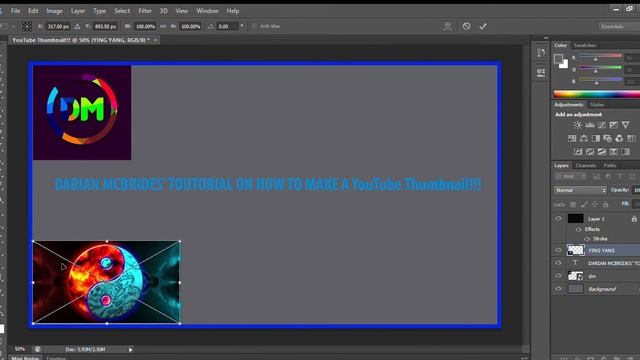Add a Black & White adjustment

[x=596, y=138]
